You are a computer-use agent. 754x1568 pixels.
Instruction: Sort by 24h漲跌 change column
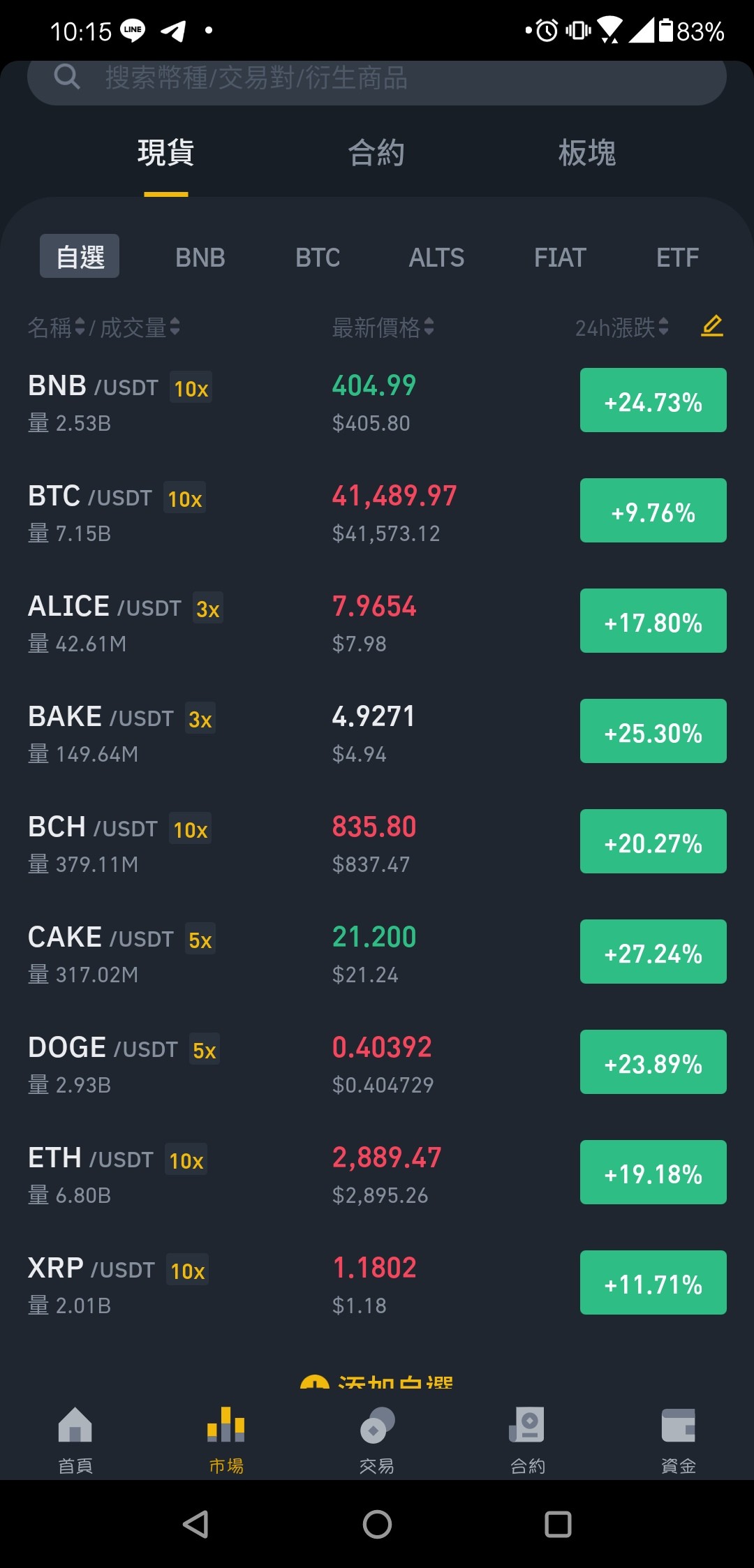pos(621,327)
